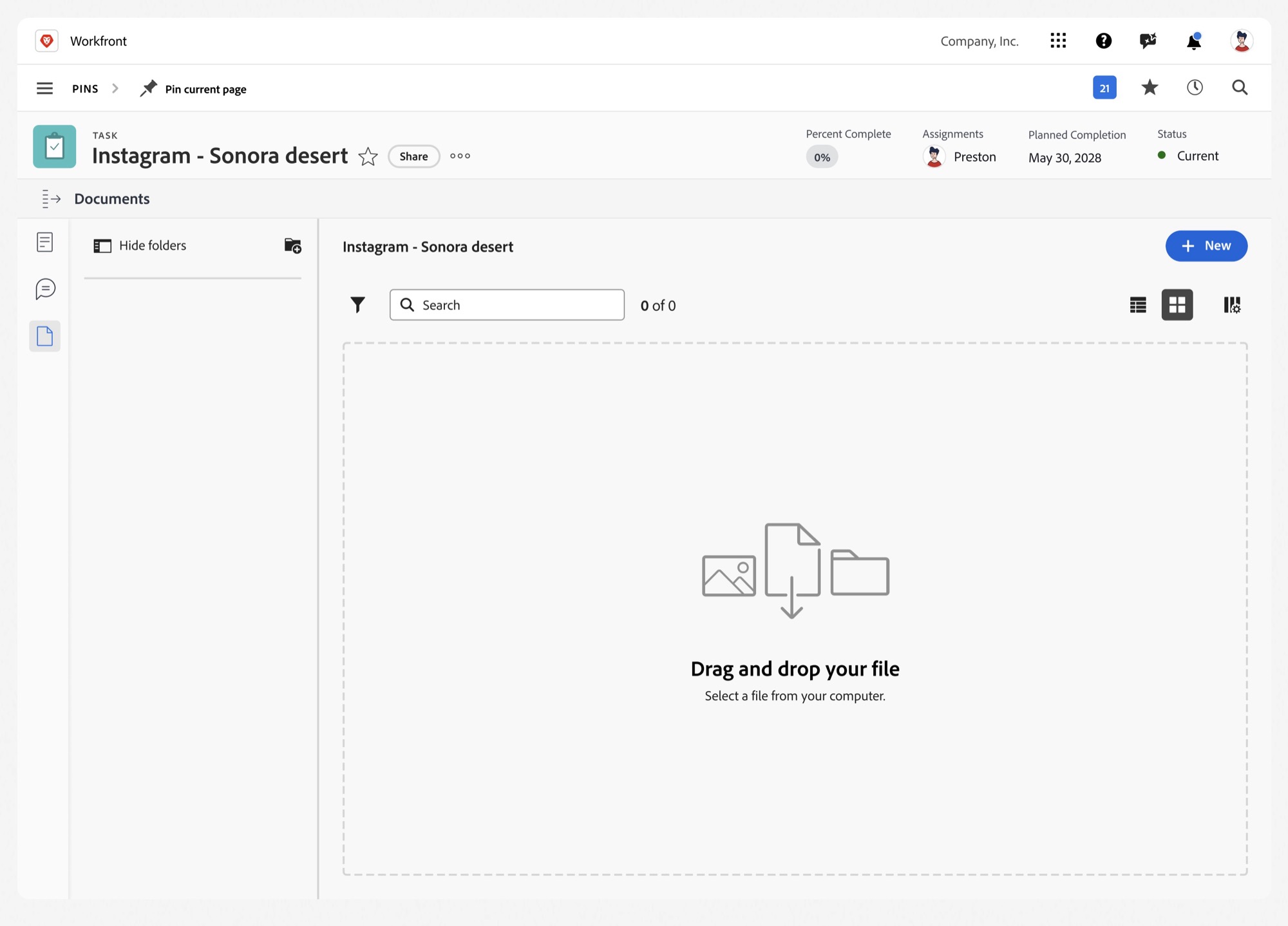Click the blue calendar 21 icon
The width and height of the screenshot is (1288, 926).
(1104, 88)
